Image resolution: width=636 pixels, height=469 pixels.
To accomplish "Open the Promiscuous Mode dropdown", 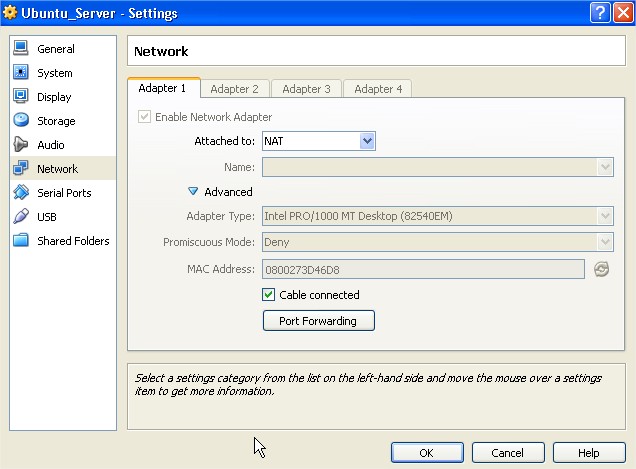I will (x=437, y=242).
